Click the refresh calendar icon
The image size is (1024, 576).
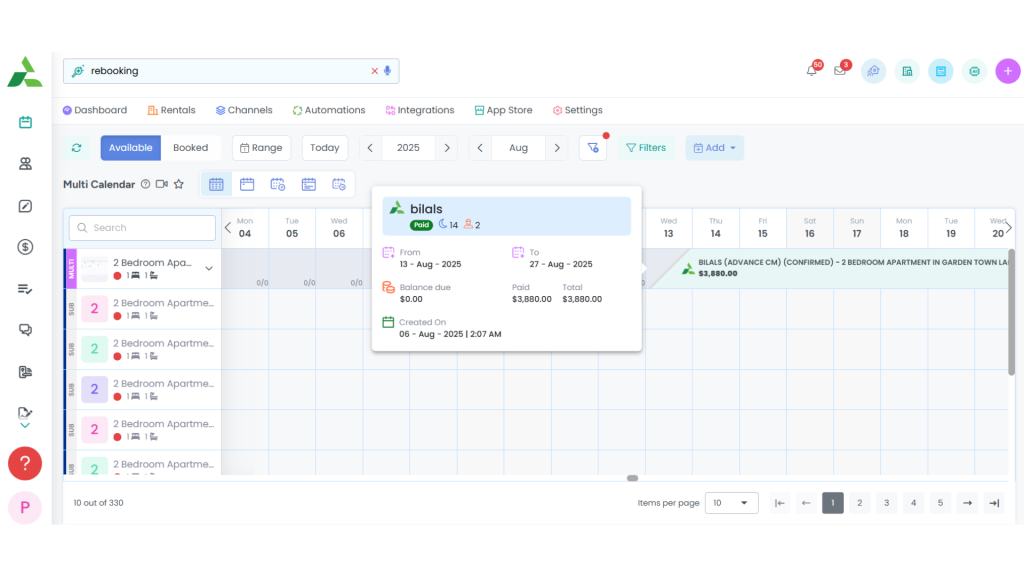pos(76,148)
